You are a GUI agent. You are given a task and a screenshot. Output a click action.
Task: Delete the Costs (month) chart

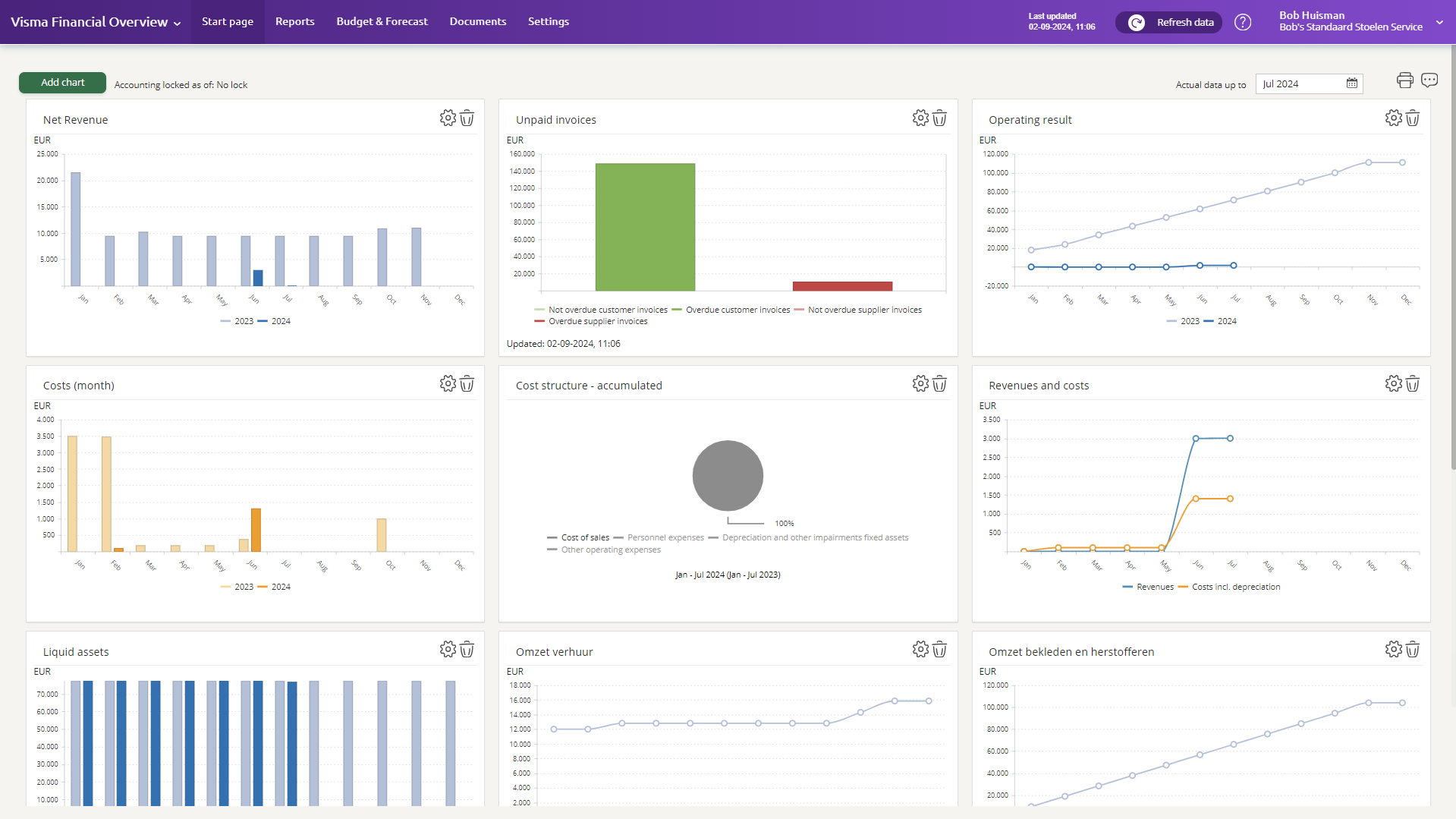[x=467, y=384]
